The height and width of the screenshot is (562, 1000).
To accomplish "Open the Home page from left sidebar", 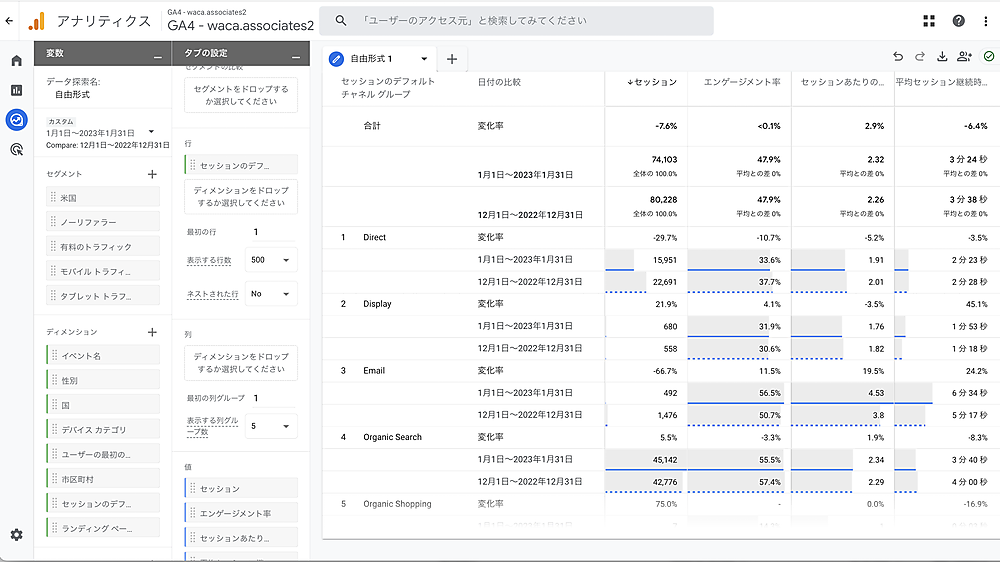I will tap(16, 61).
